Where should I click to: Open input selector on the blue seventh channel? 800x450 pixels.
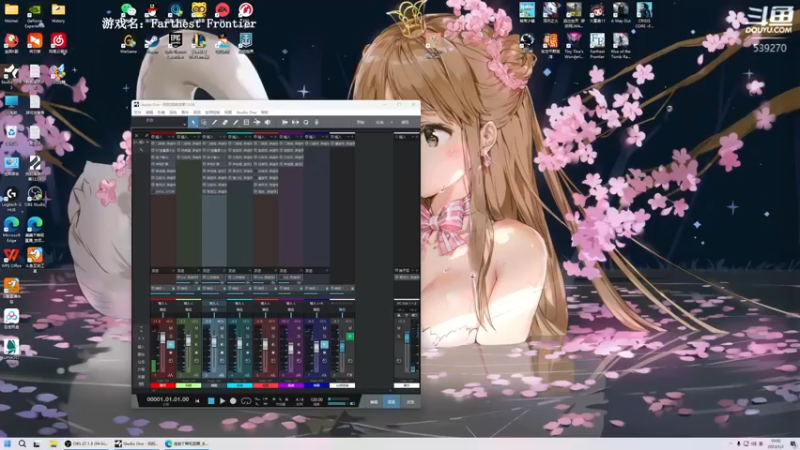(316, 304)
